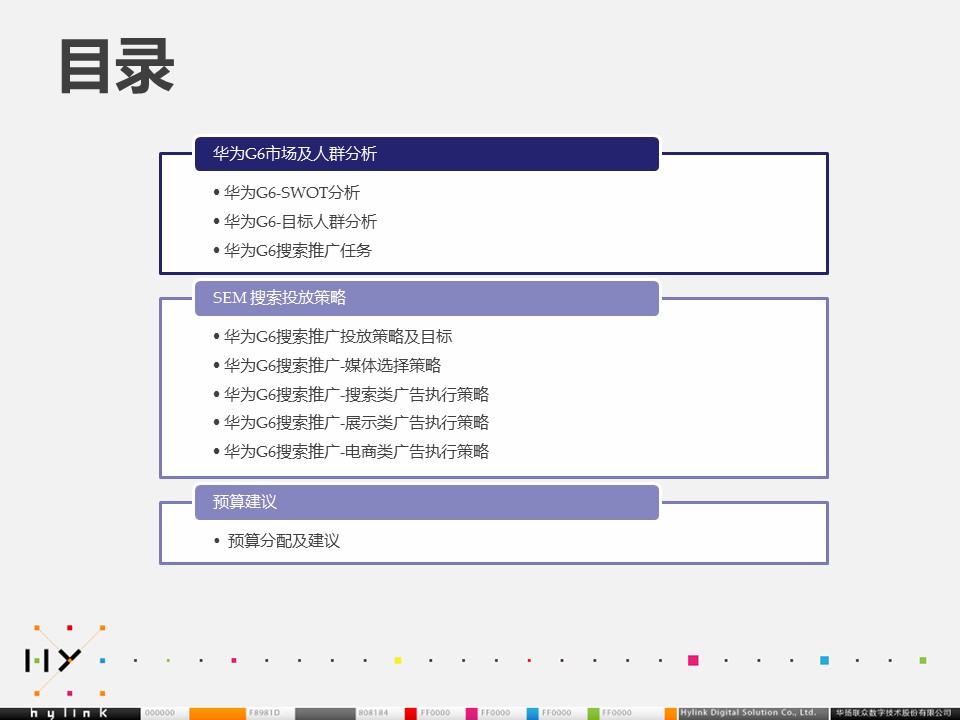The image size is (960, 720).
Task: Click the hylink wordmark in the footer
Action: [x=68, y=712]
